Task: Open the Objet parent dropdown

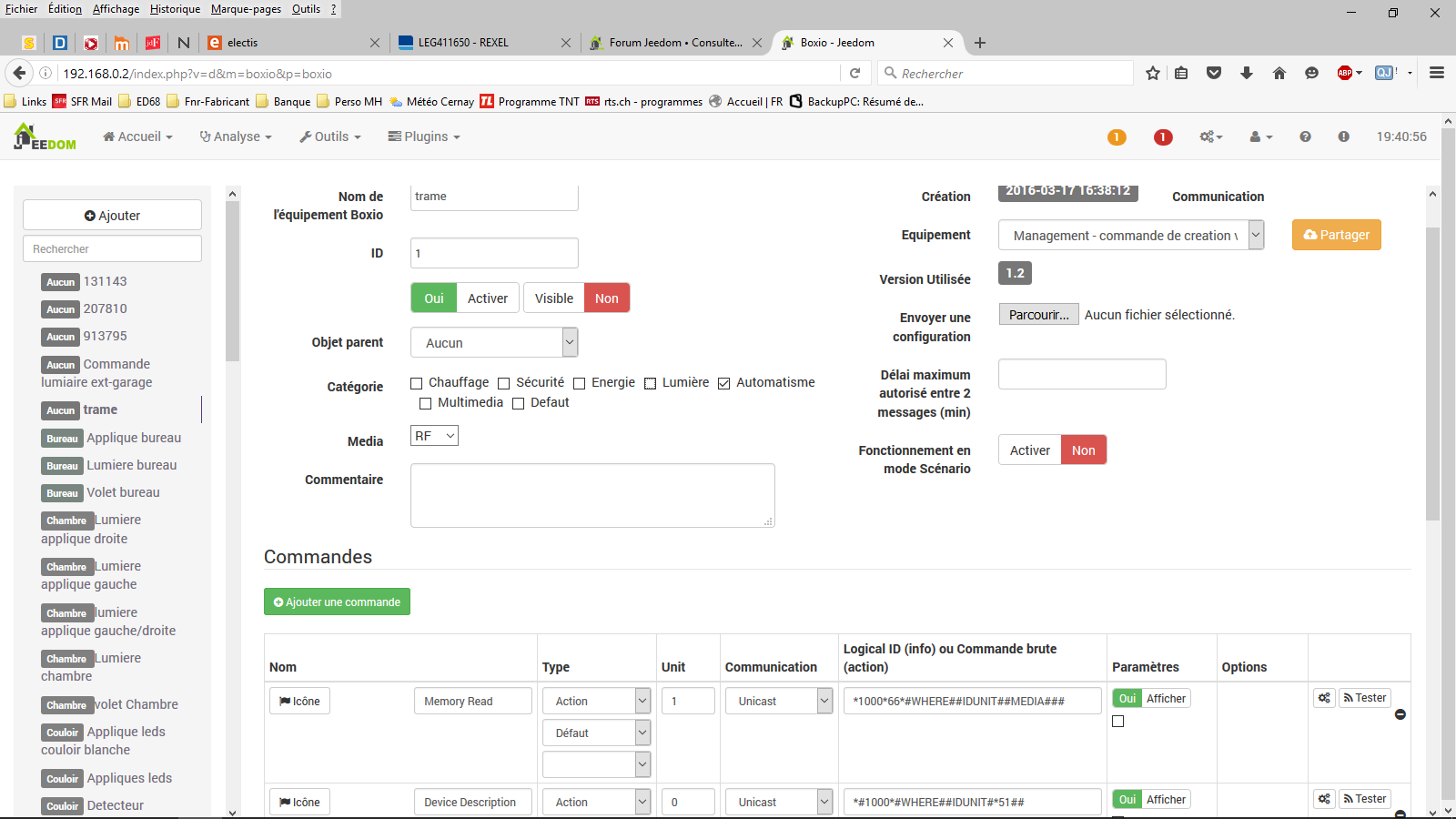Action: click(x=494, y=342)
